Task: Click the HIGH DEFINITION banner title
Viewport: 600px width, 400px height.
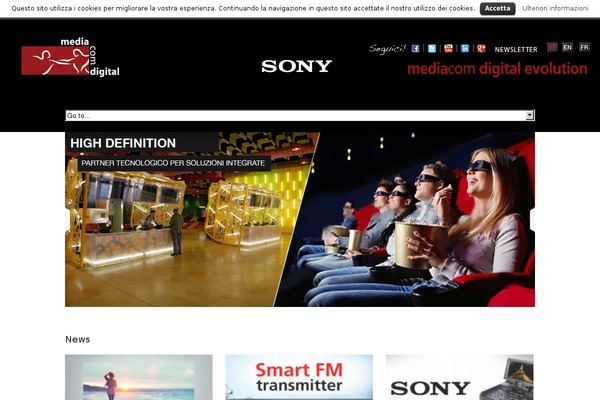Action: 123,143
